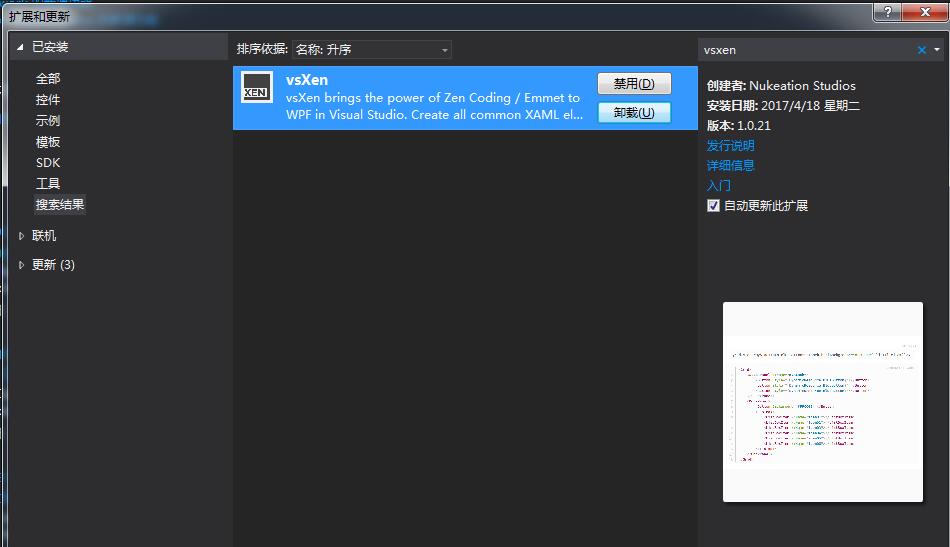Click the vsXen extension XEN icon
The image size is (950, 547).
coord(257,87)
